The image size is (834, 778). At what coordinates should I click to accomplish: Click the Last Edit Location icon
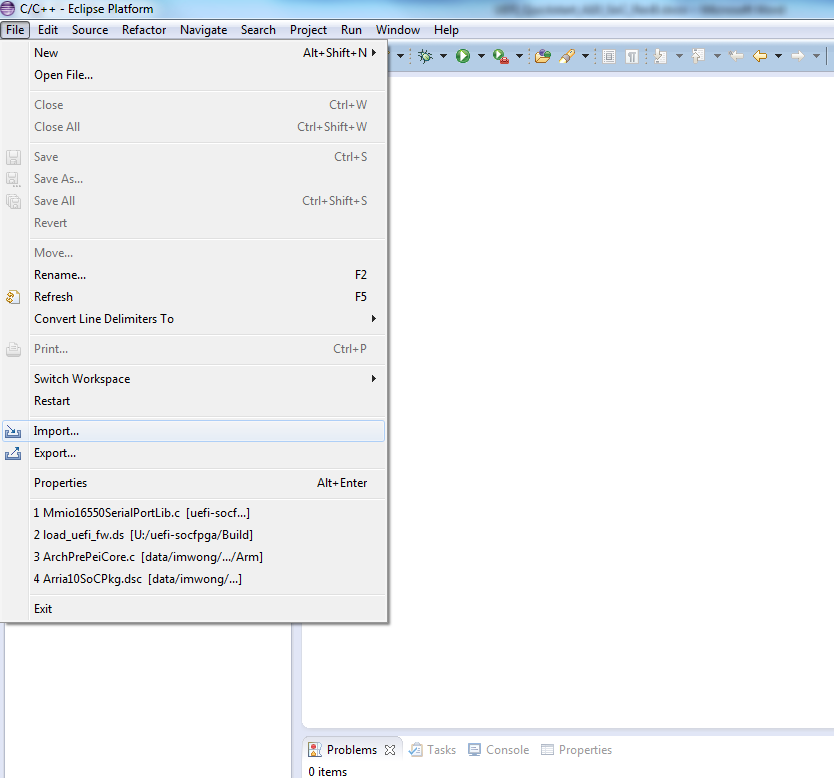[x=736, y=56]
